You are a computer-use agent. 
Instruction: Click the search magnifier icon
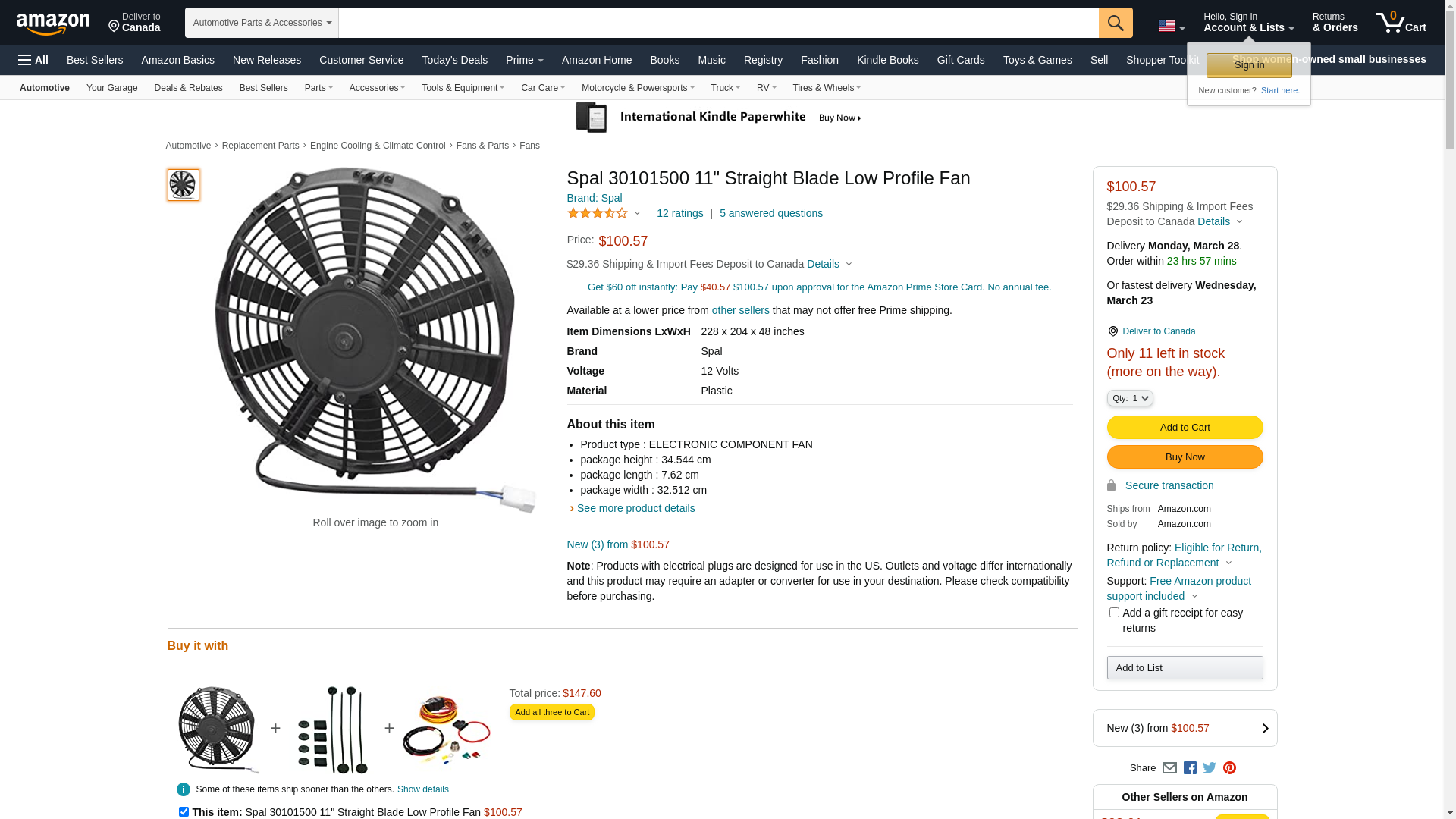1115,23
